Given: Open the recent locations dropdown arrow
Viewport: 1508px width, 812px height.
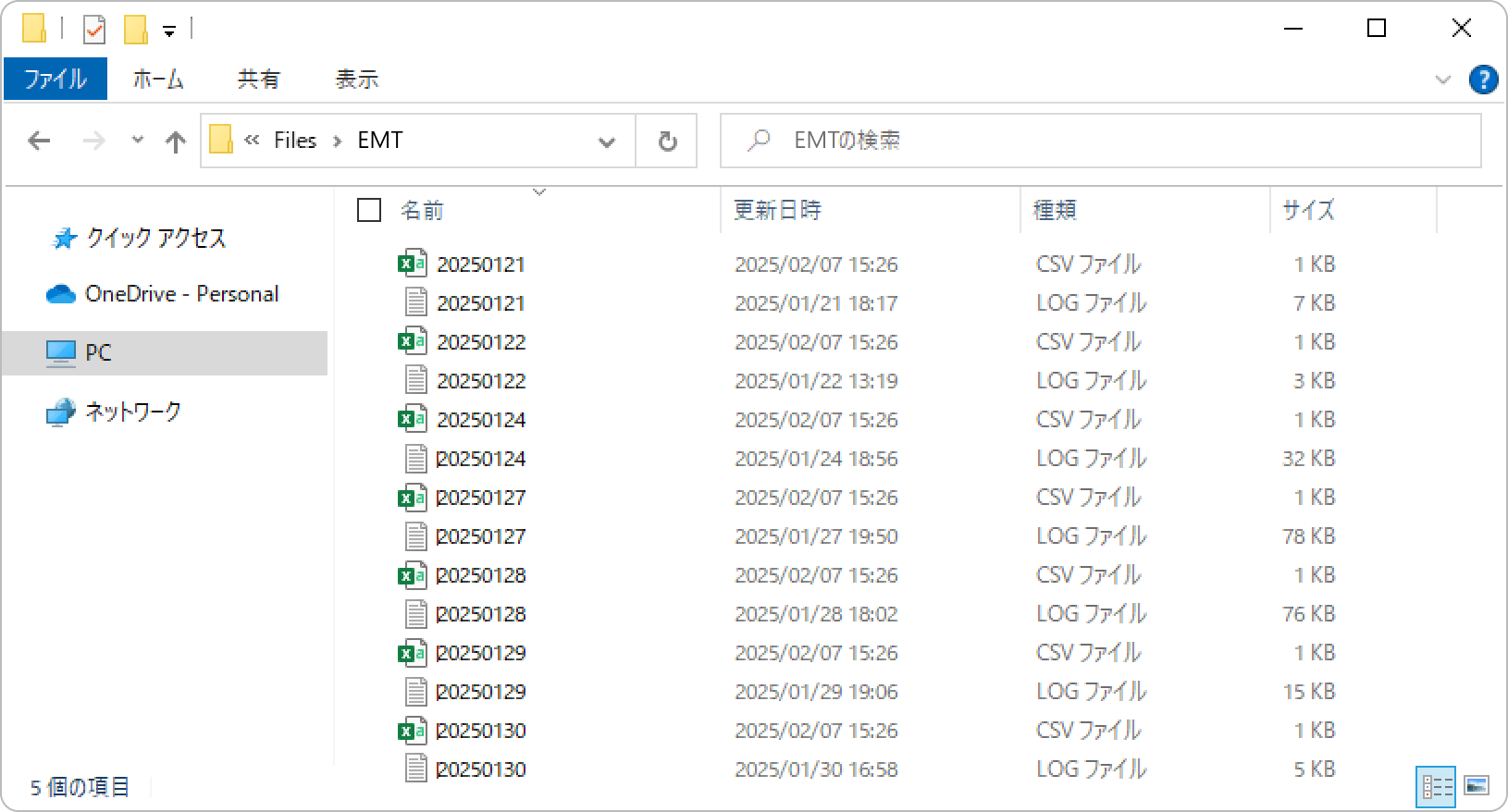Looking at the screenshot, I should click(138, 141).
